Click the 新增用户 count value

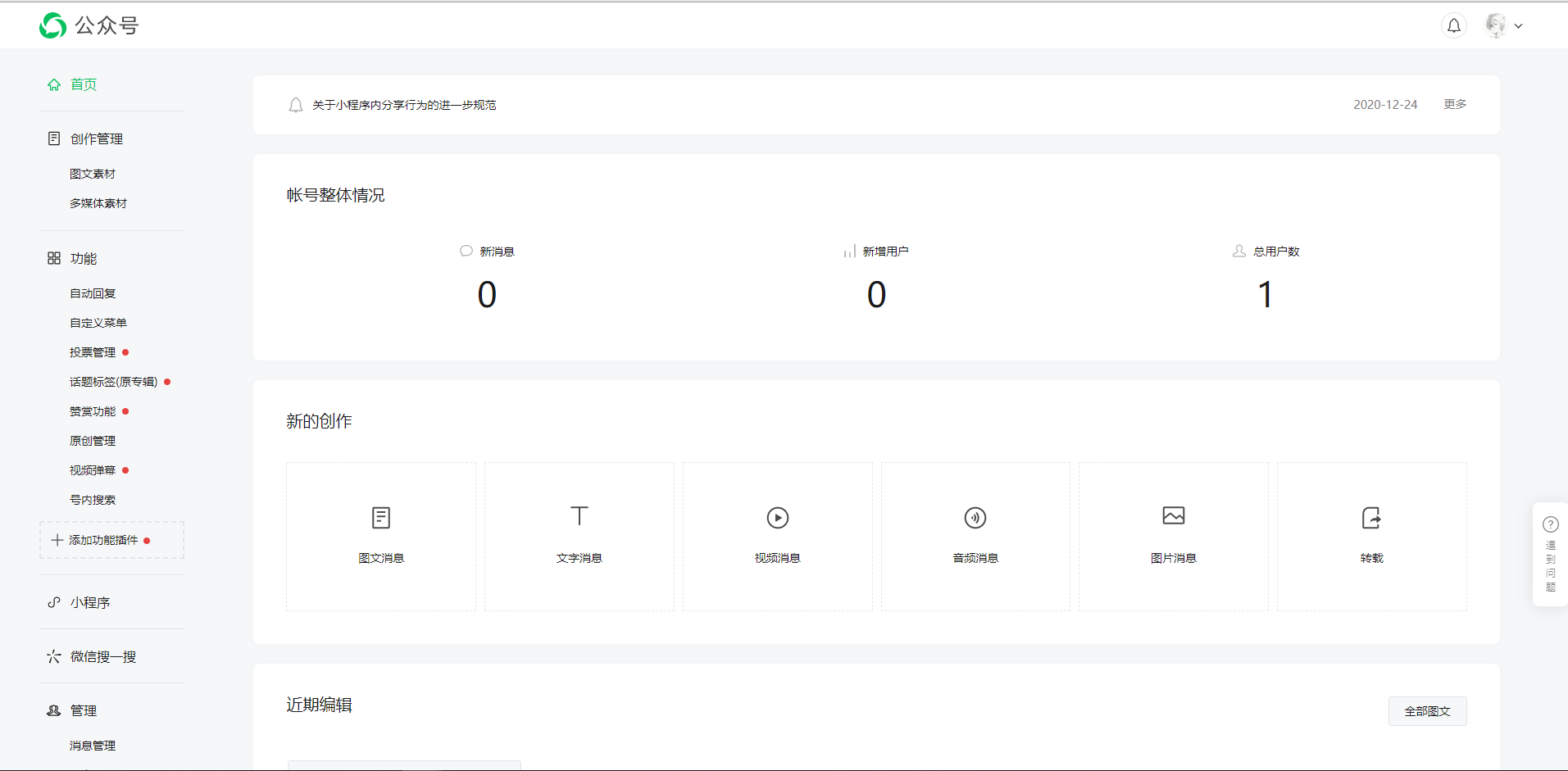point(876,294)
